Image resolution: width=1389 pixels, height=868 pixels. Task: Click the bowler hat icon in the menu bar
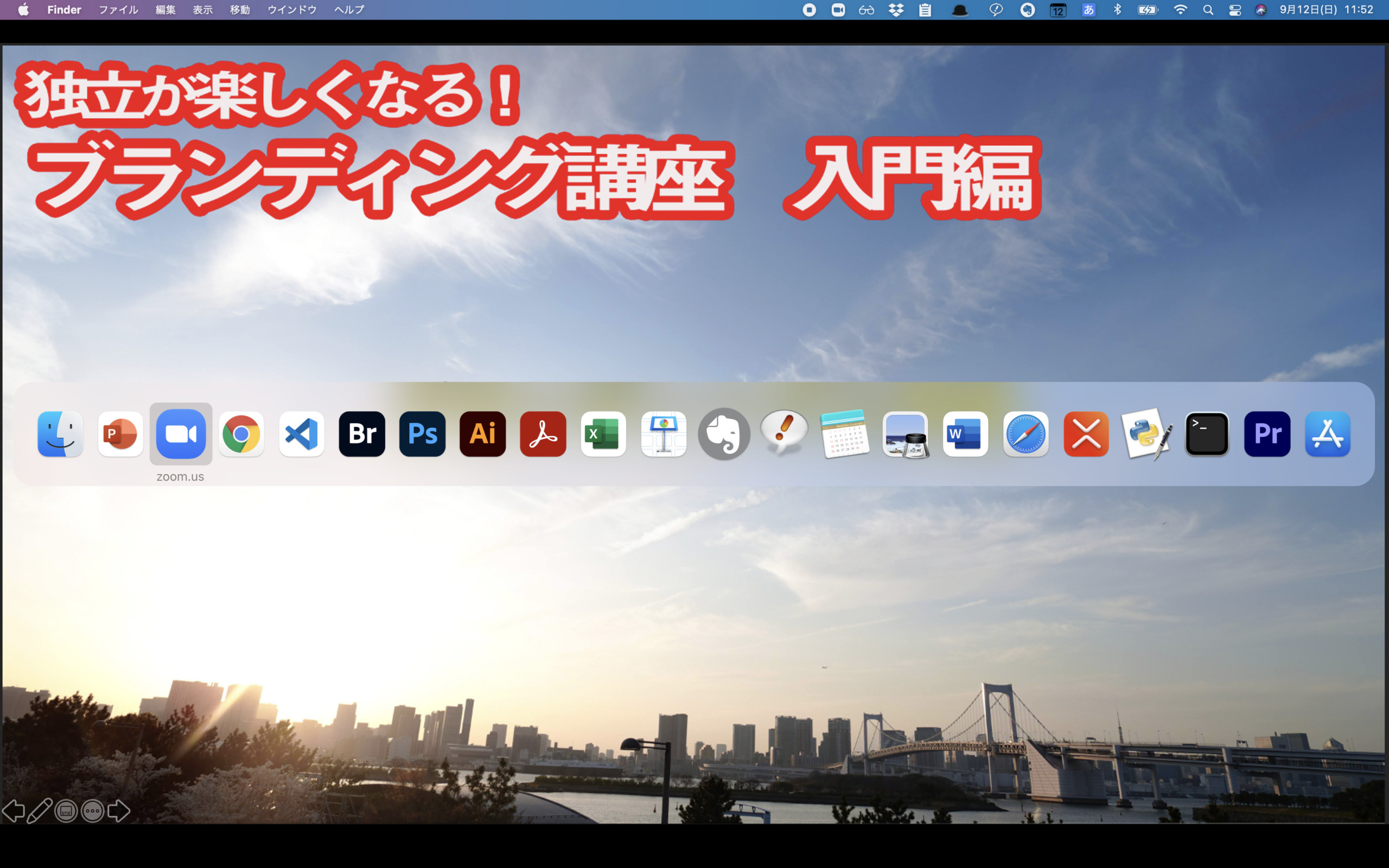[x=960, y=10]
